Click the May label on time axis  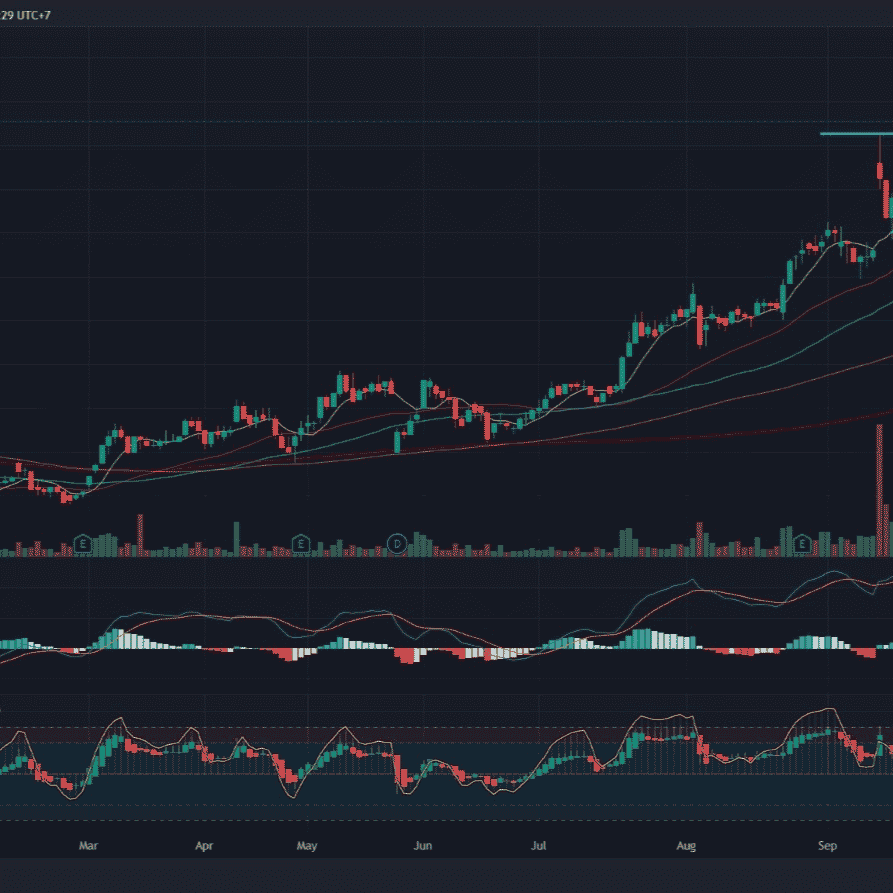306,846
